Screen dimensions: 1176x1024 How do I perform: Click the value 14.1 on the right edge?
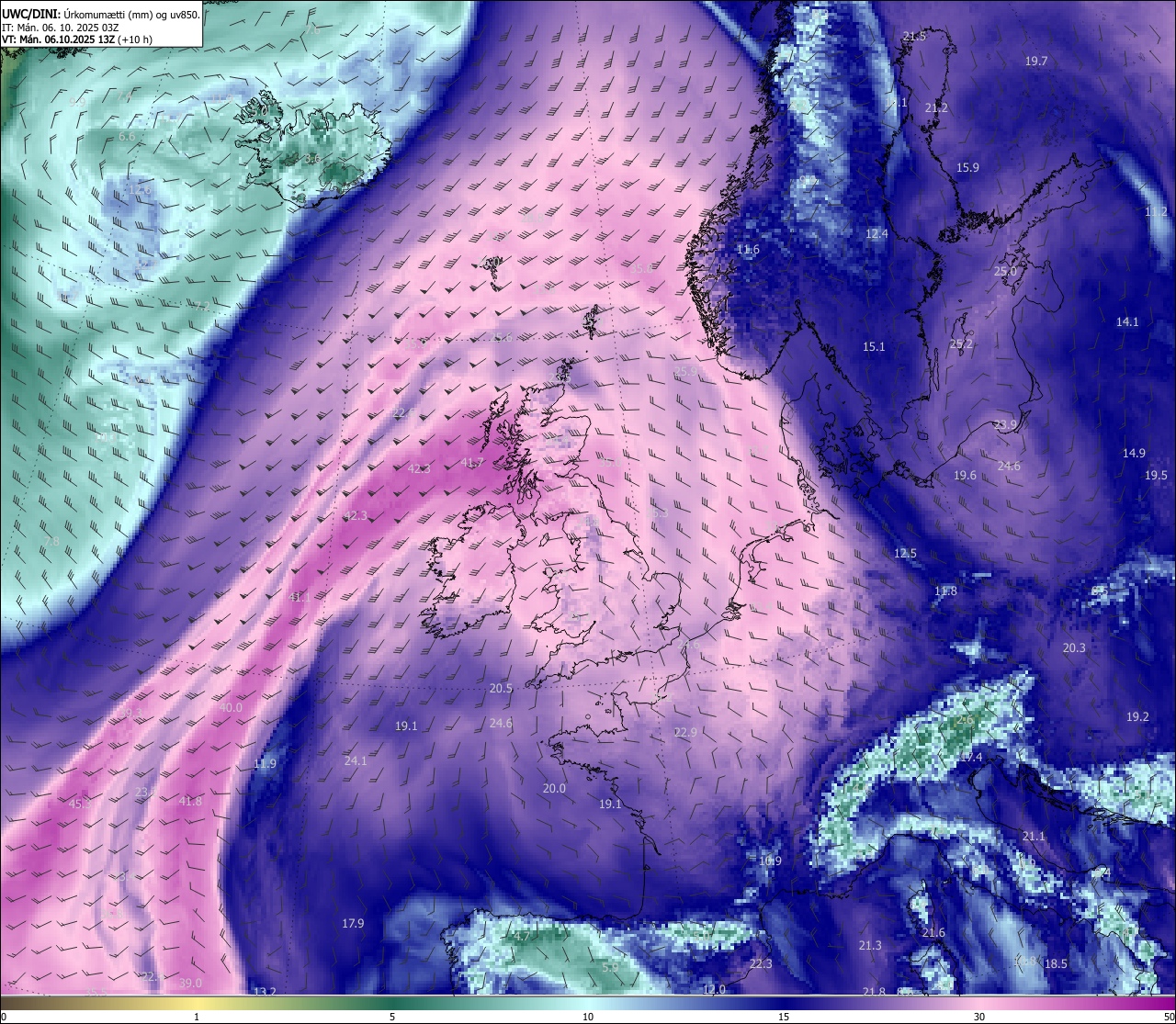tap(1127, 321)
